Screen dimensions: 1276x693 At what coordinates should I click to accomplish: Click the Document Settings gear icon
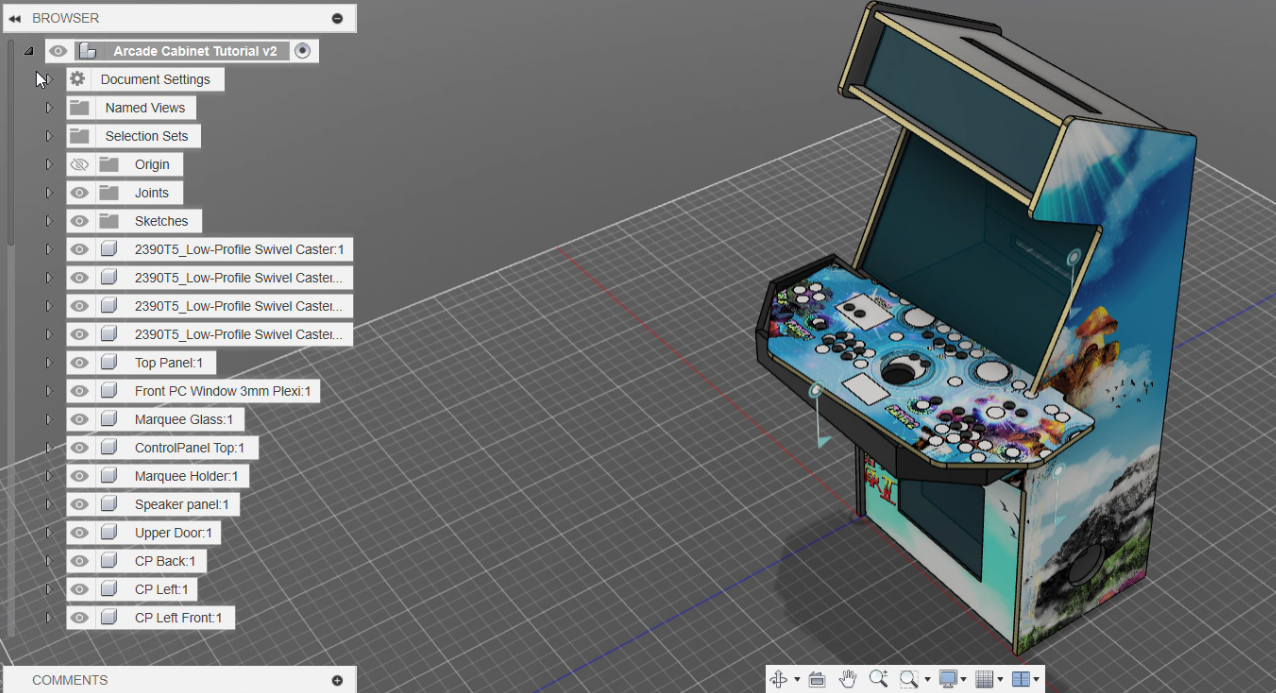(77, 79)
